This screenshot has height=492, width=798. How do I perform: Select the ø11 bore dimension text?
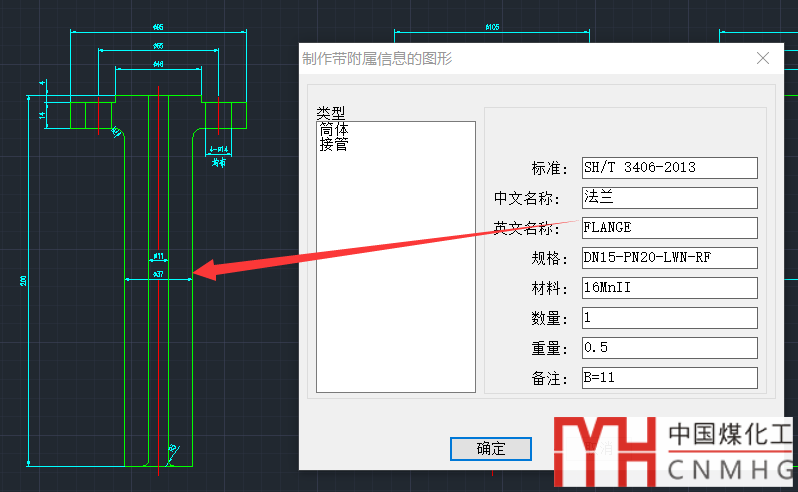tap(158, 257)
